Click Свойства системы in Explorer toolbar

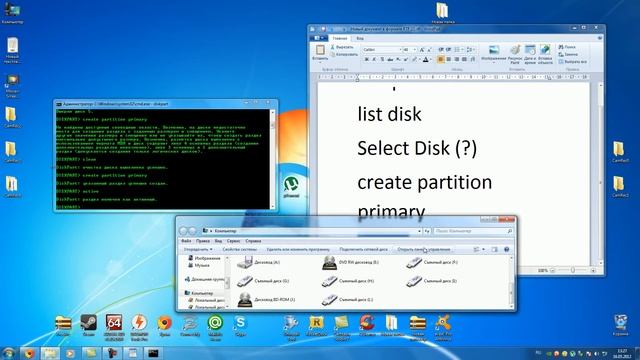240,249
